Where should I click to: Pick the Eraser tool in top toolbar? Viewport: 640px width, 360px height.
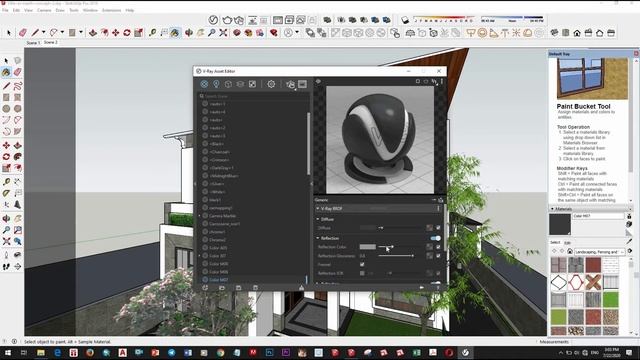pyautogui.click(x=22, y=33)
